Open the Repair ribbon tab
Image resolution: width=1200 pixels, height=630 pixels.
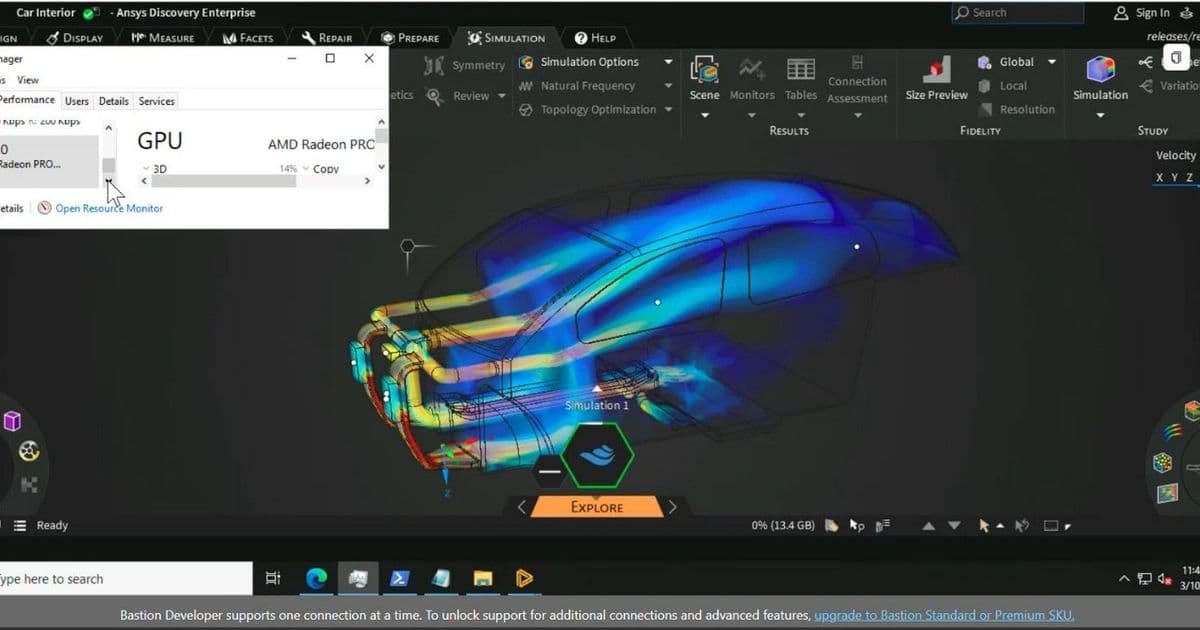coord(327,38)
